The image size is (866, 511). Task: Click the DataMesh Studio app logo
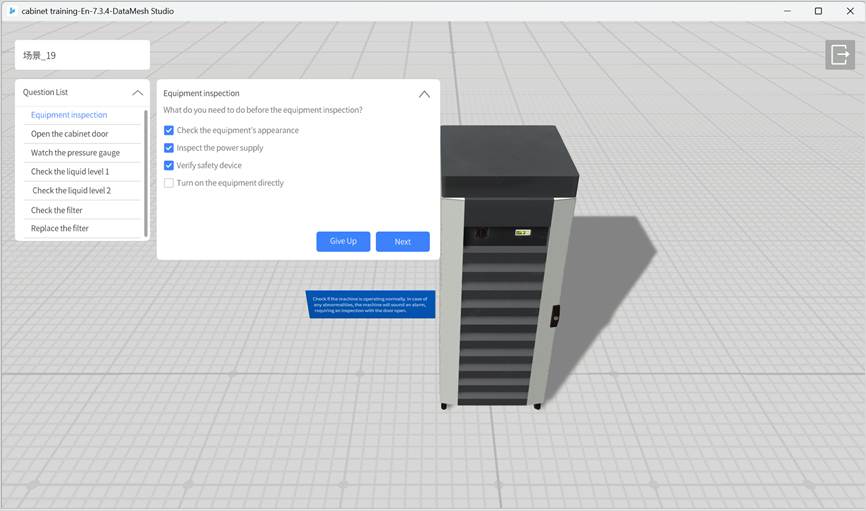(x=11, y=11)
